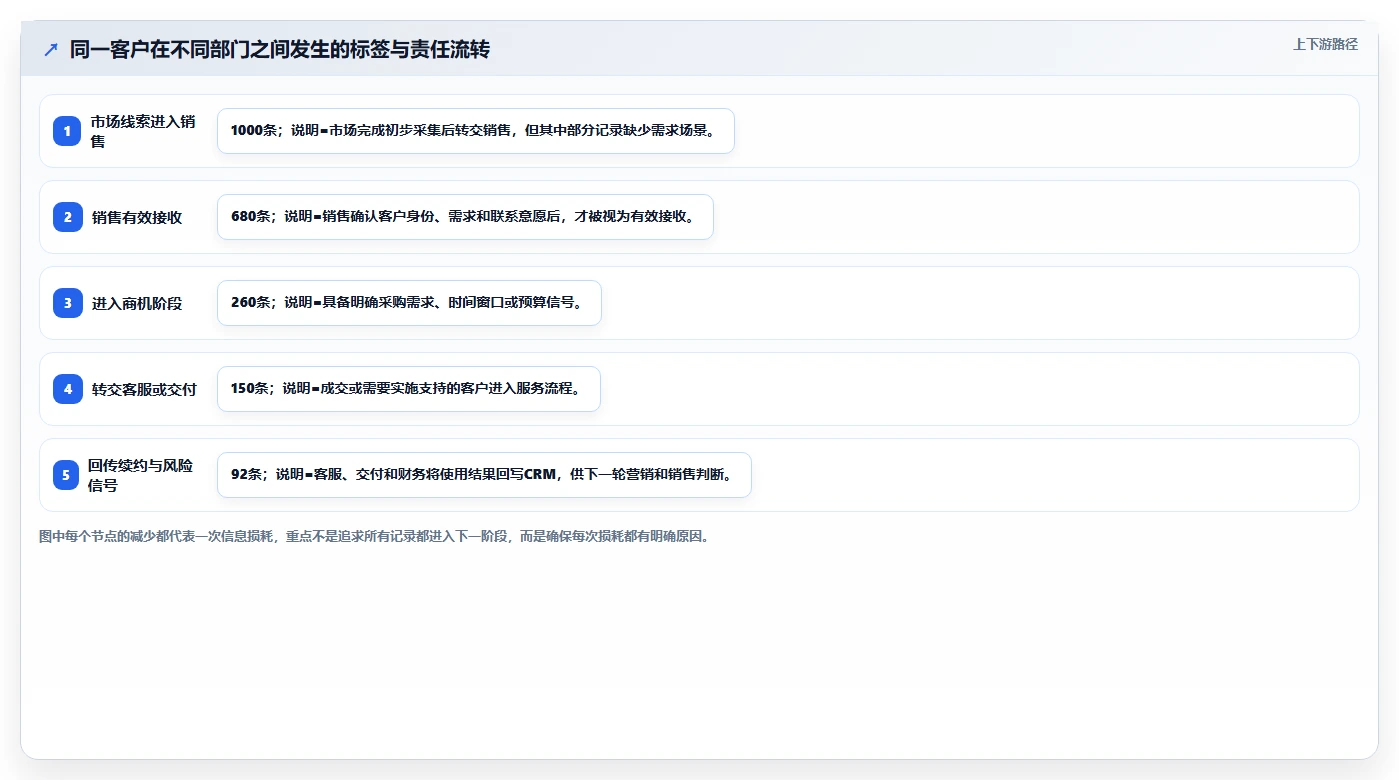
Task: Select the 市场线索进入销售 step label
Action: click(144, 131)
